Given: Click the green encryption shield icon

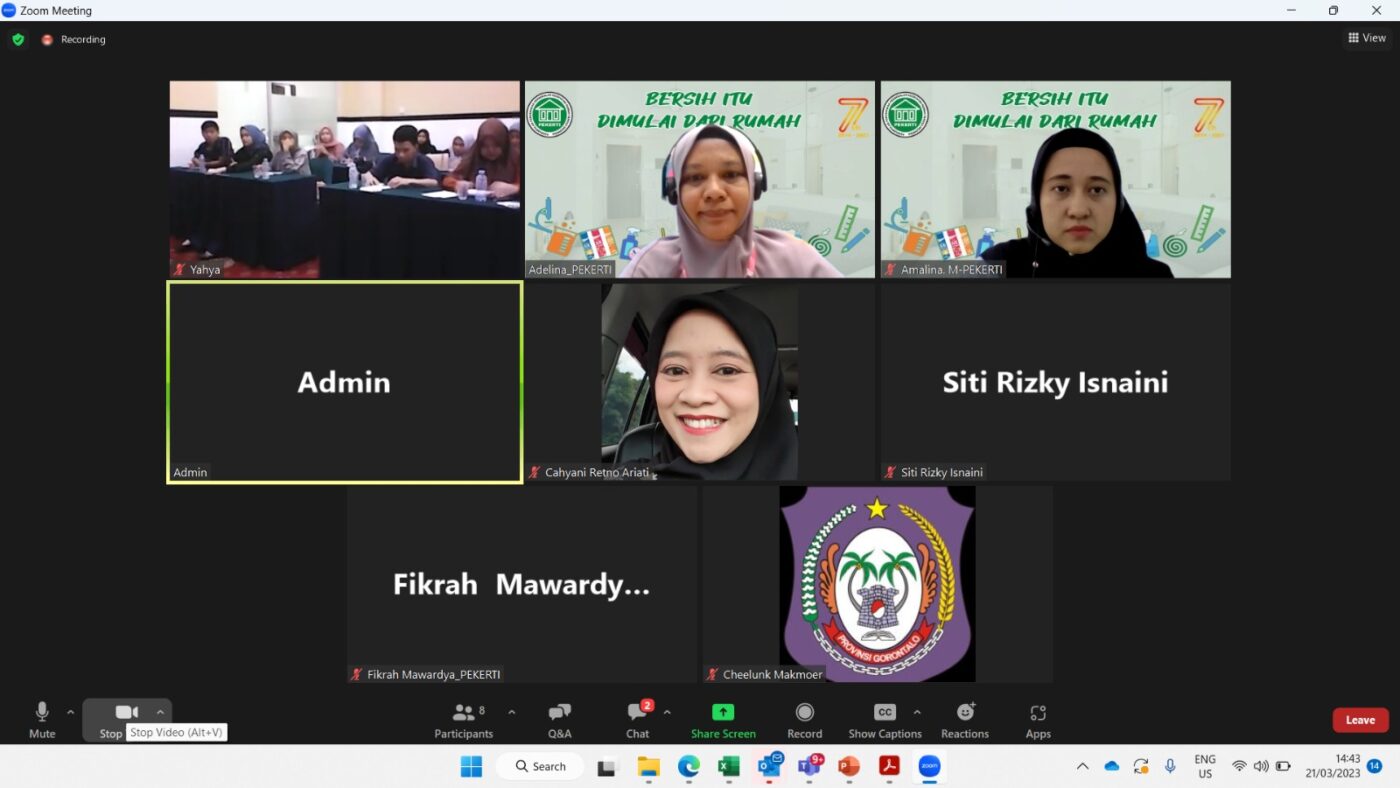Looking at the screenshot, I should tap(18, 39).
